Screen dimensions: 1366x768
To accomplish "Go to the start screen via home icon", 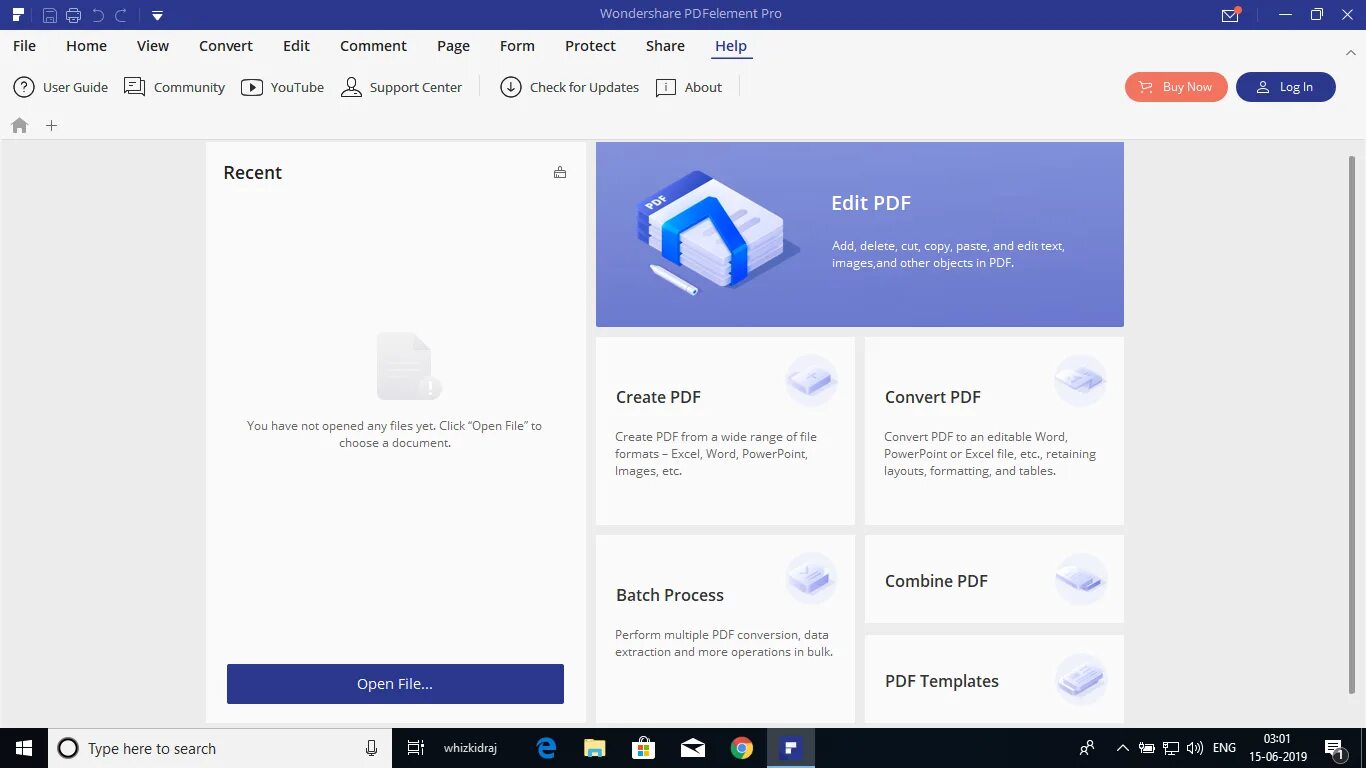I will coord(18,125).
